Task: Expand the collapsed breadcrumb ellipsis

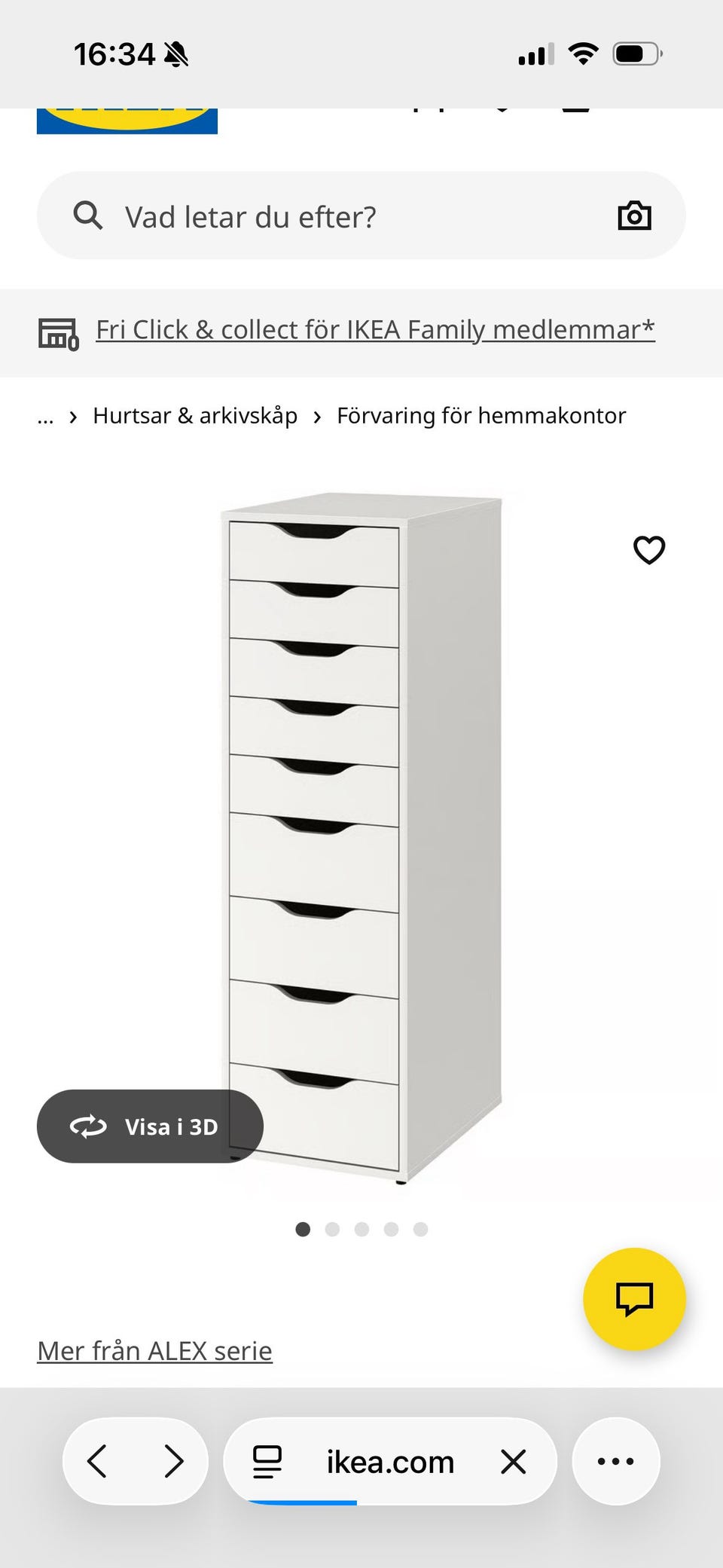Action: tap(46, 416)
